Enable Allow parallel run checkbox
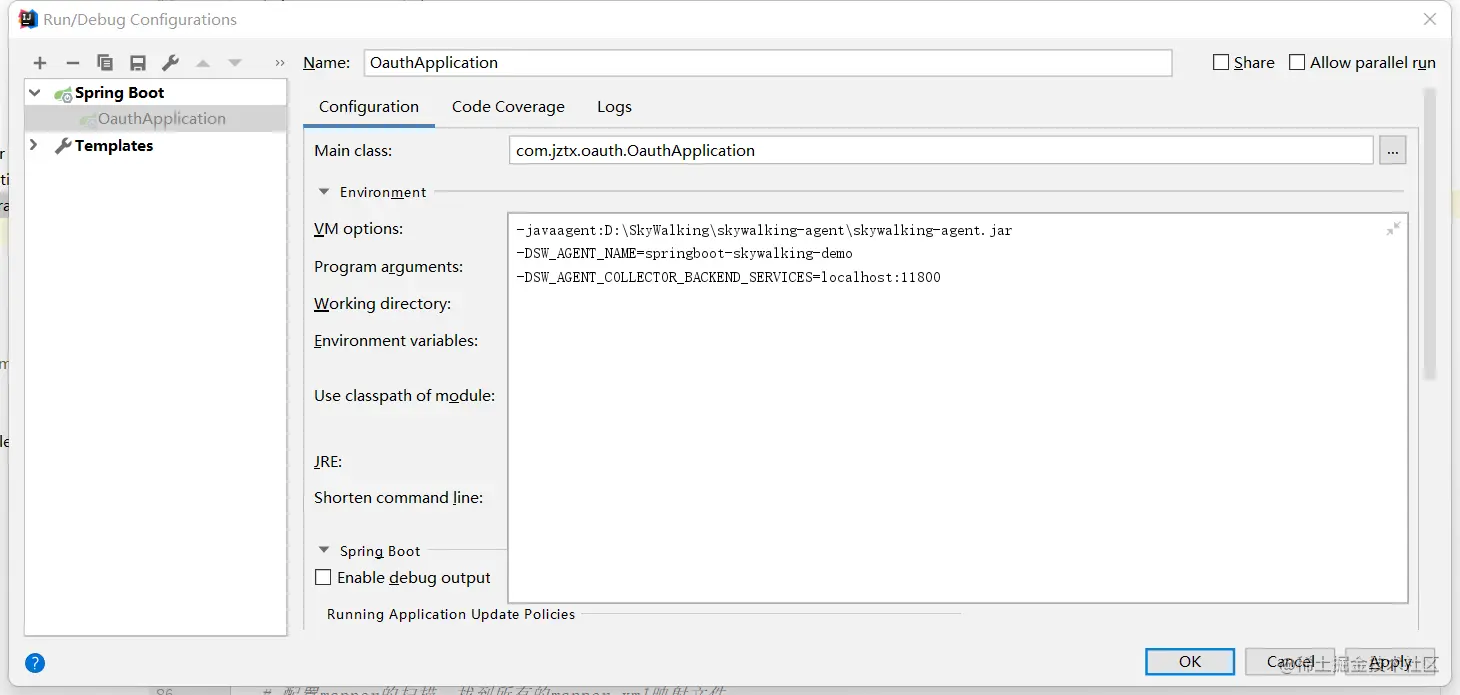Screen dimensions: 1460x695 1297,62
